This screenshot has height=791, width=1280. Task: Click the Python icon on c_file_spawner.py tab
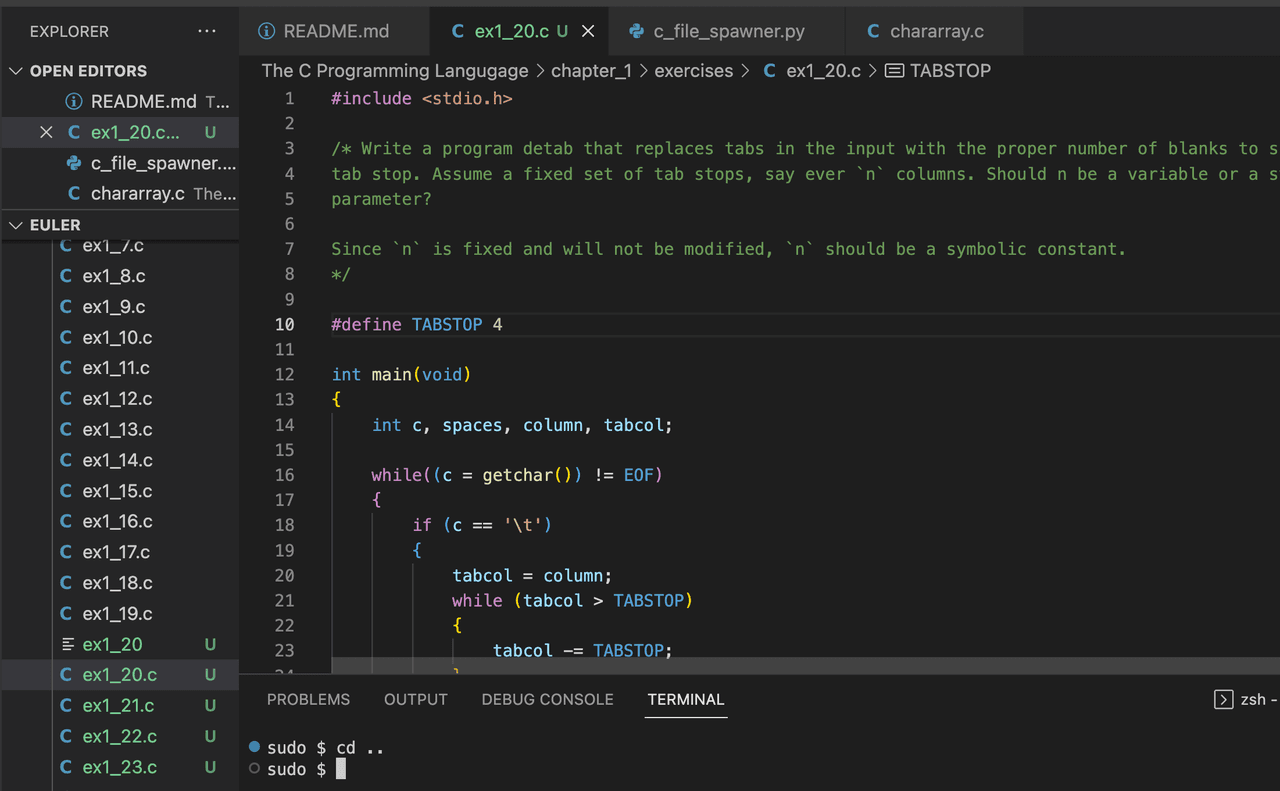tap(637, 31)
